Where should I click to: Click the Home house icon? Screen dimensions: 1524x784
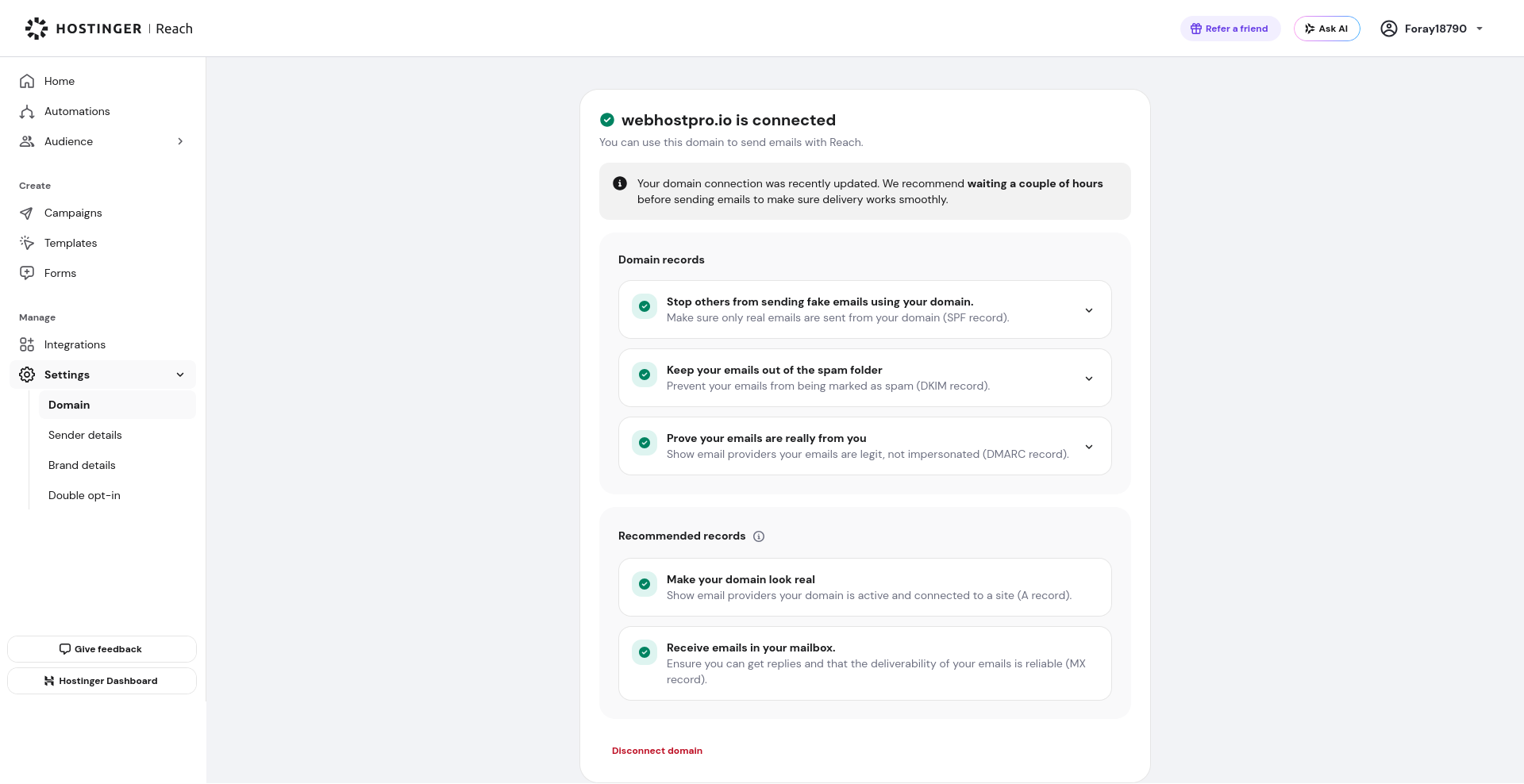coord(27,81)
